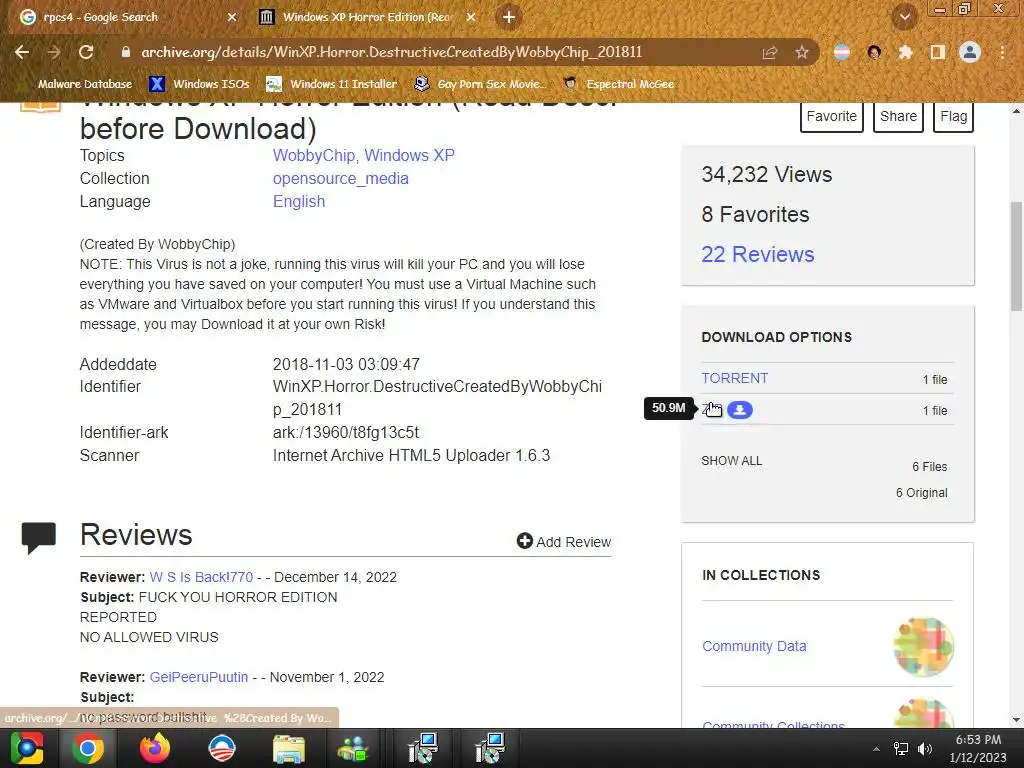Select the 34,232 Views text

767,174
